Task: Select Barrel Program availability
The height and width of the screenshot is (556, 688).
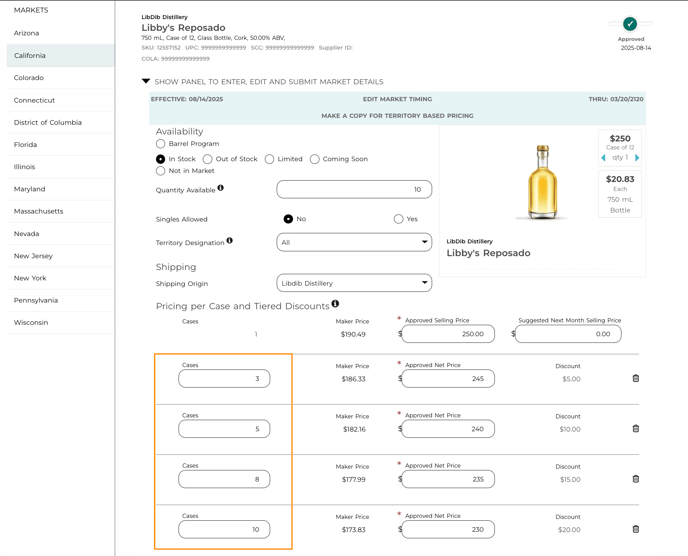Action: click(161, 143)
